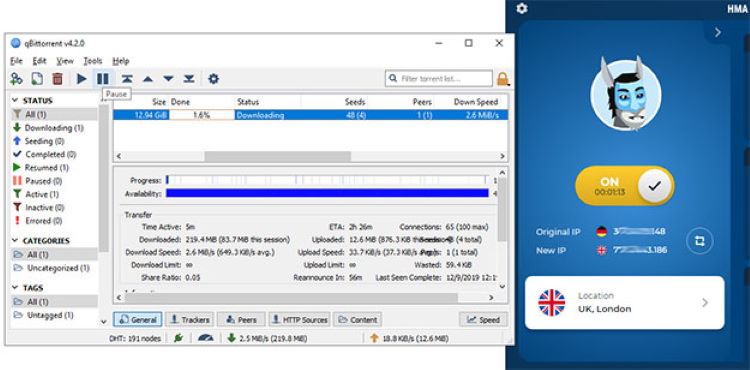
Task: Toggle the HMA VPN ON switch
Action: [625, 186]
